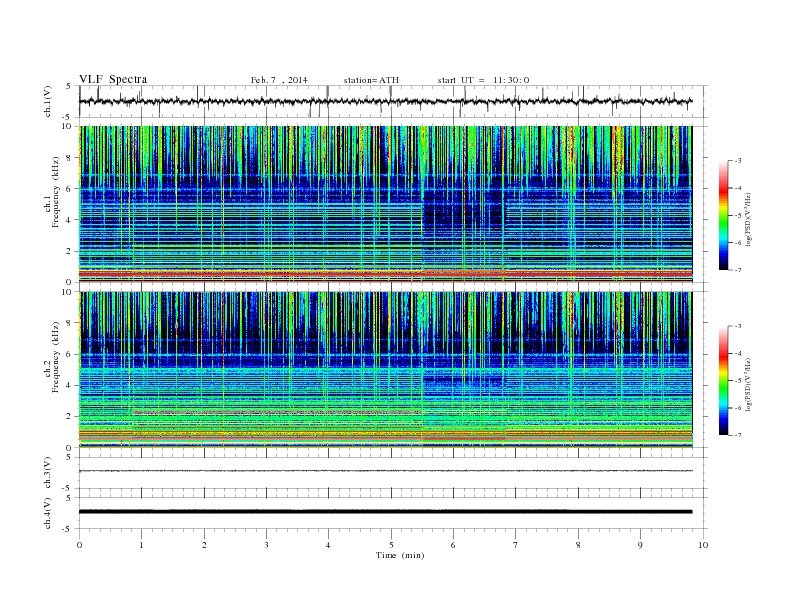
Task: Click the '2' kHz tick on ch.2 frequency axis
Action: (69, 417)
